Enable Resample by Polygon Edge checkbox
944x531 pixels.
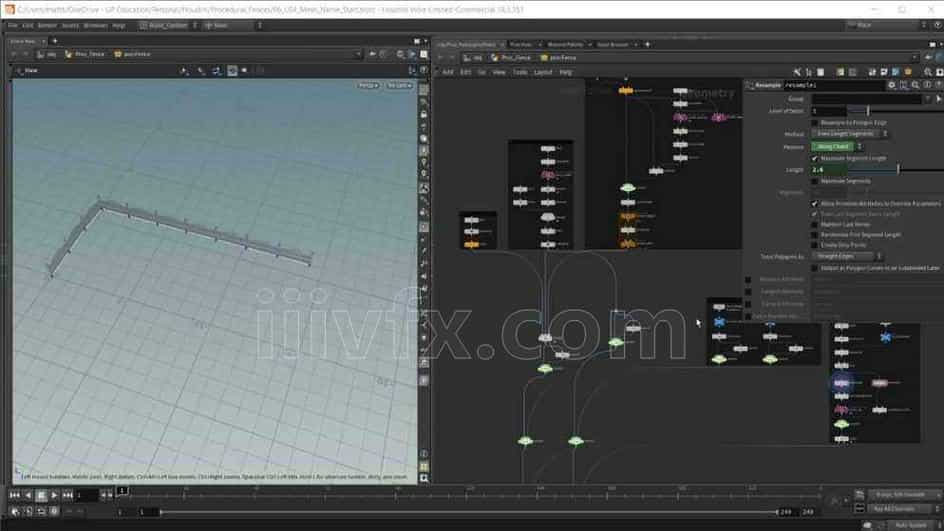click(815, 123)
